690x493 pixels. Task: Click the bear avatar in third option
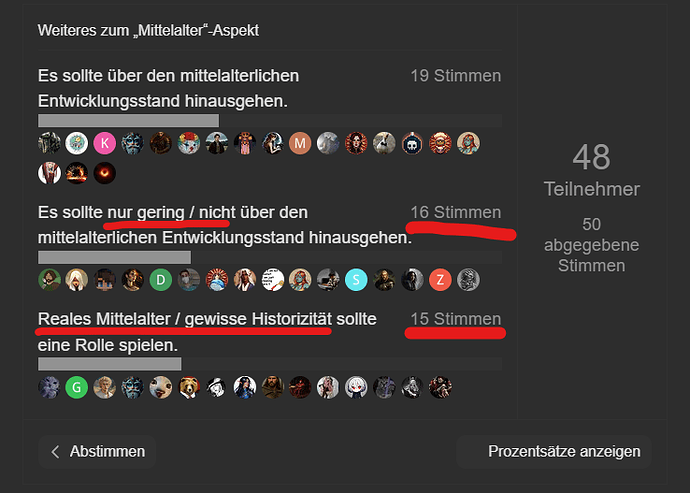(189, 387)
